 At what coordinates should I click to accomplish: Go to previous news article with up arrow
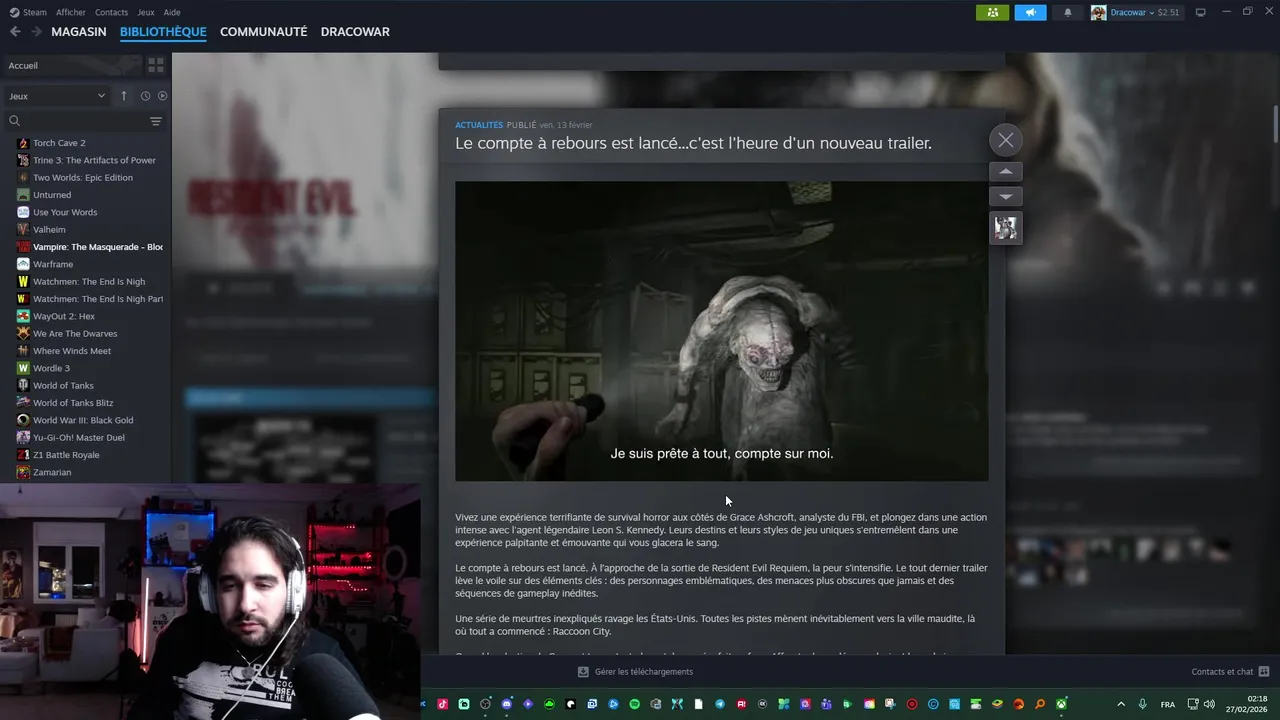coord(1006,171)
